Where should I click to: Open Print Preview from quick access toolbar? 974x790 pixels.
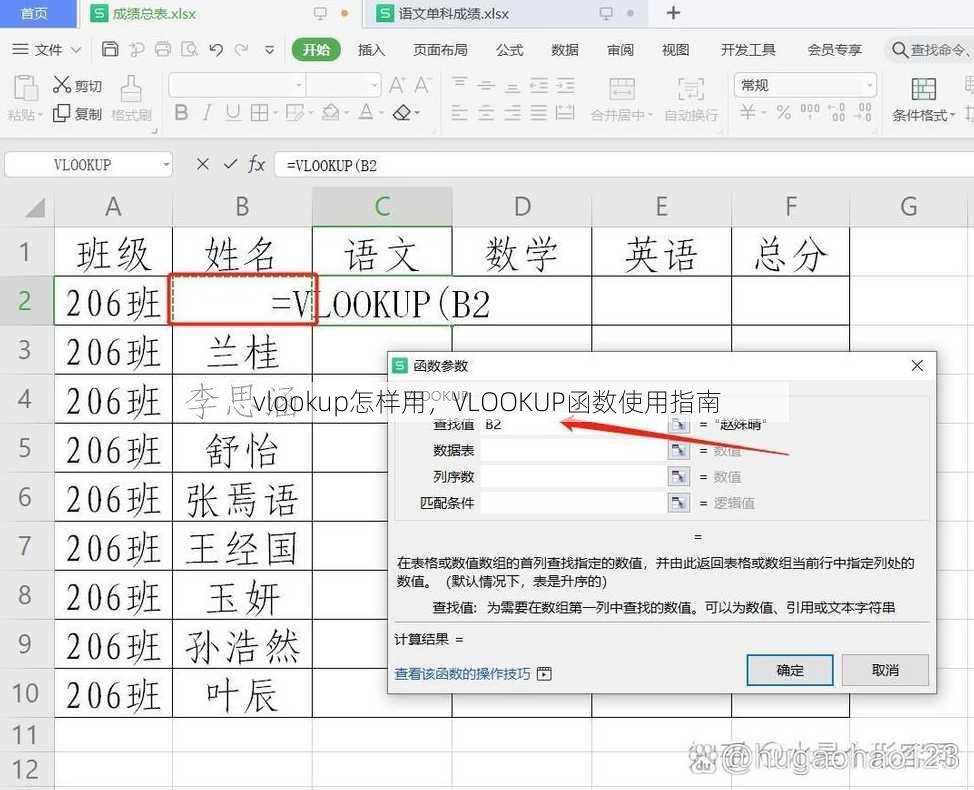point(189,49)
